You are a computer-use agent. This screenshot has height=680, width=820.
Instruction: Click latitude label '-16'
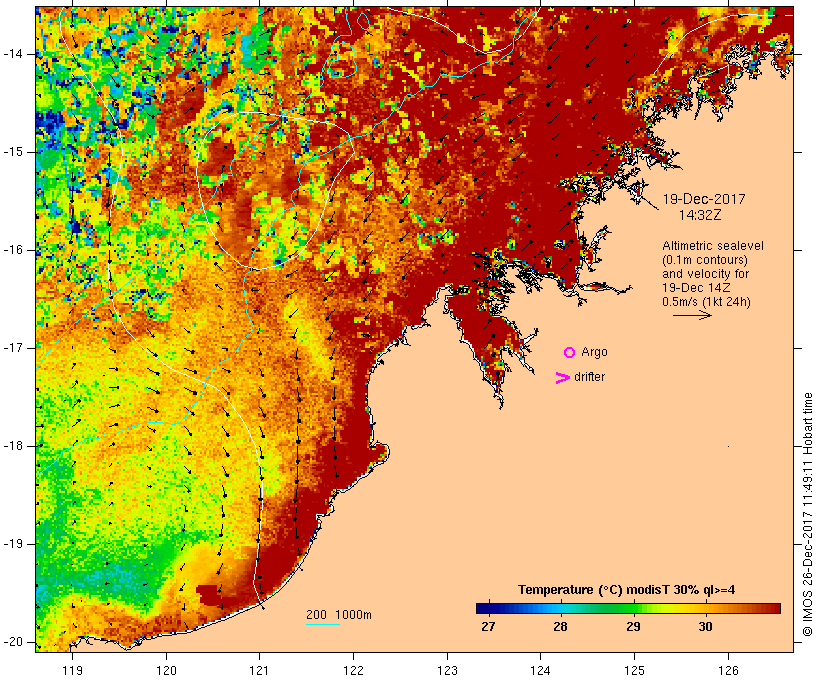tap(13, 250)
